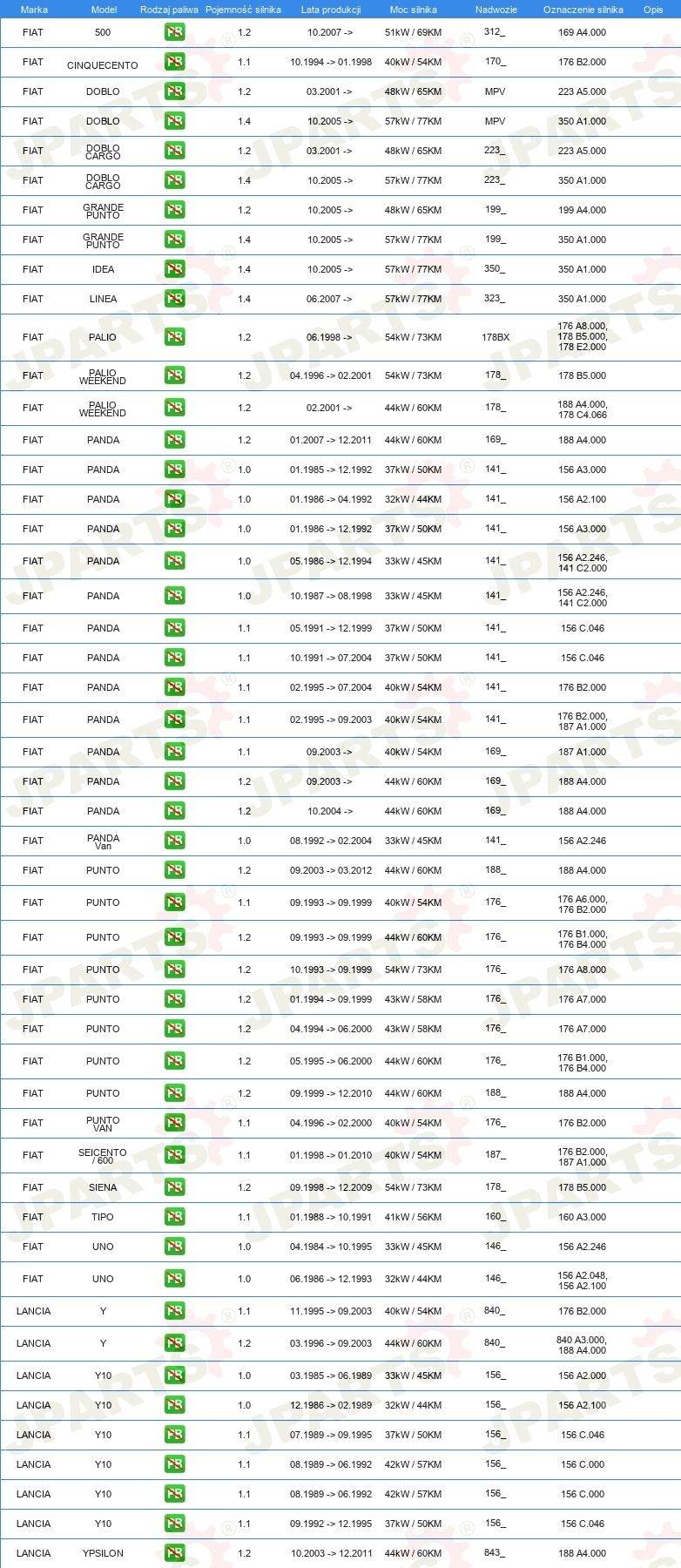Select the petrol icon in the IDEA row

point(175,269)
